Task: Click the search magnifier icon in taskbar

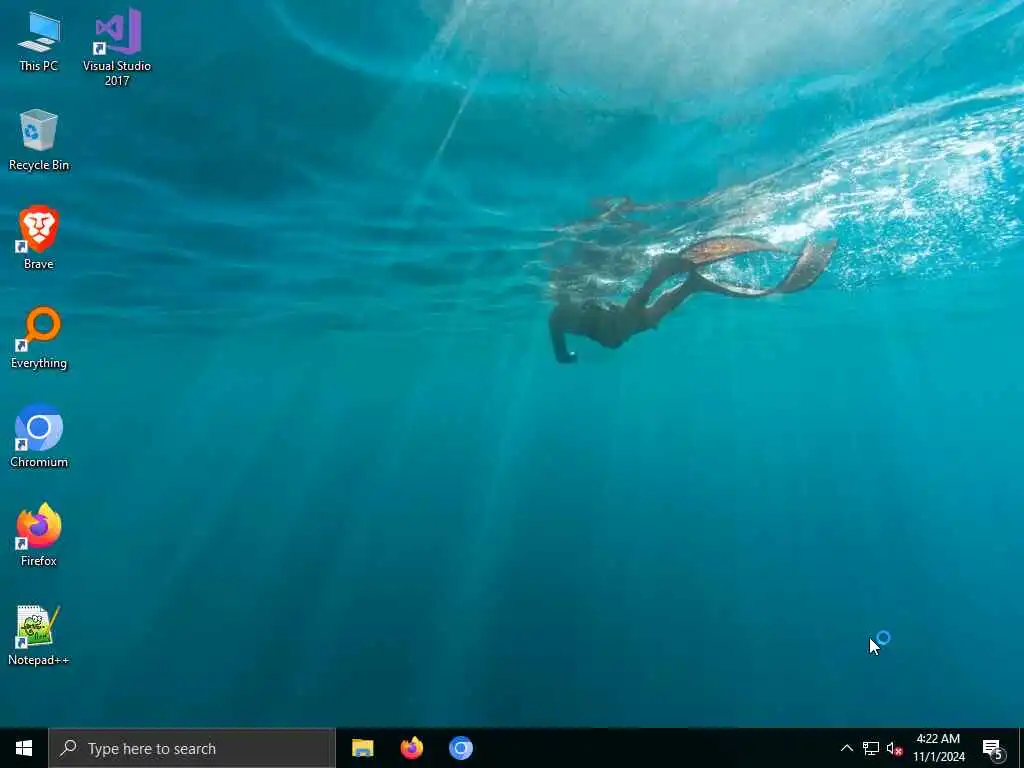Action: point(69,748)
